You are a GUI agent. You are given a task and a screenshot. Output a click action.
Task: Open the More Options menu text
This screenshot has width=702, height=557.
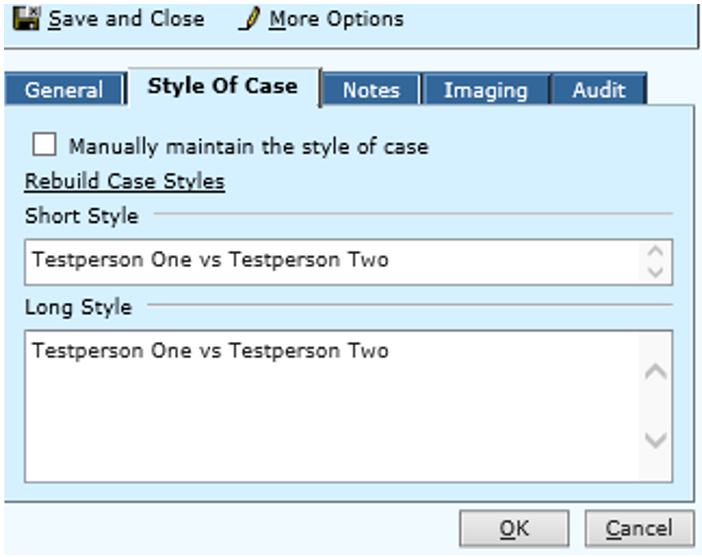(x=336, y=19)
